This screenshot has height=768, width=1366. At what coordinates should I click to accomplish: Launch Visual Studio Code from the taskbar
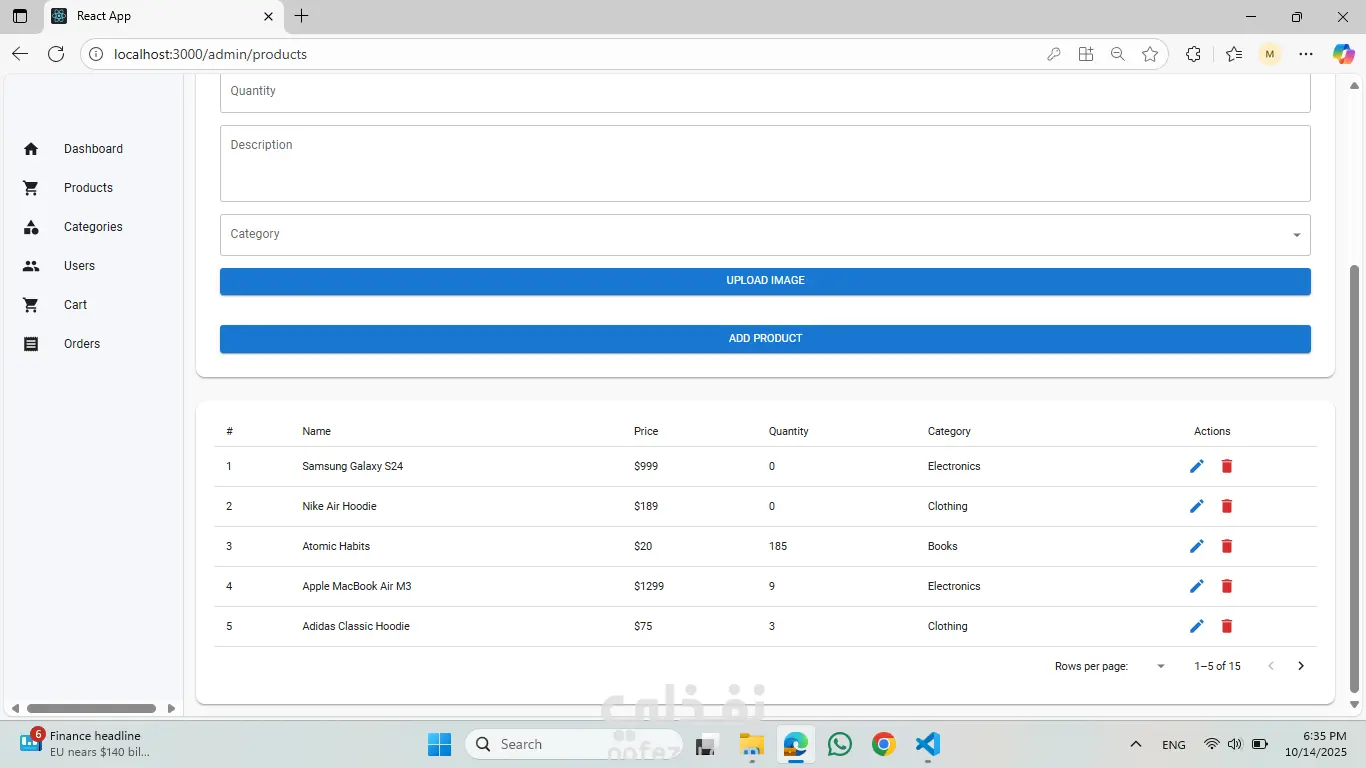pos(927,744)
